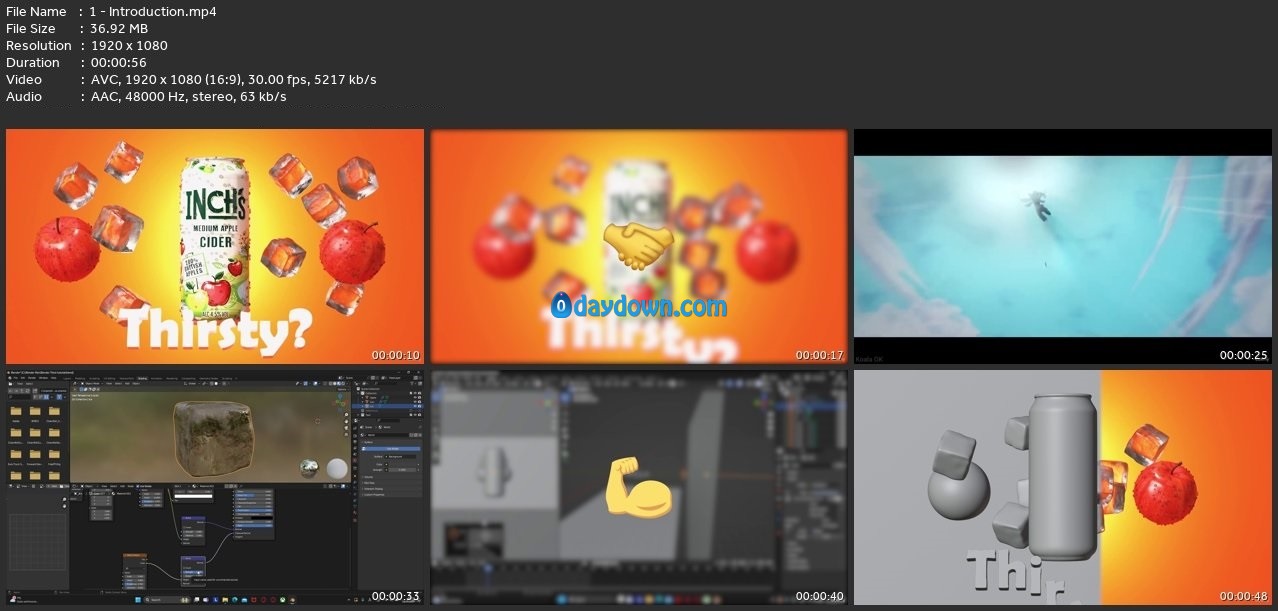Click the timestamp '00:00:25'
The image size is (1278, 611).
[1244, 355]
